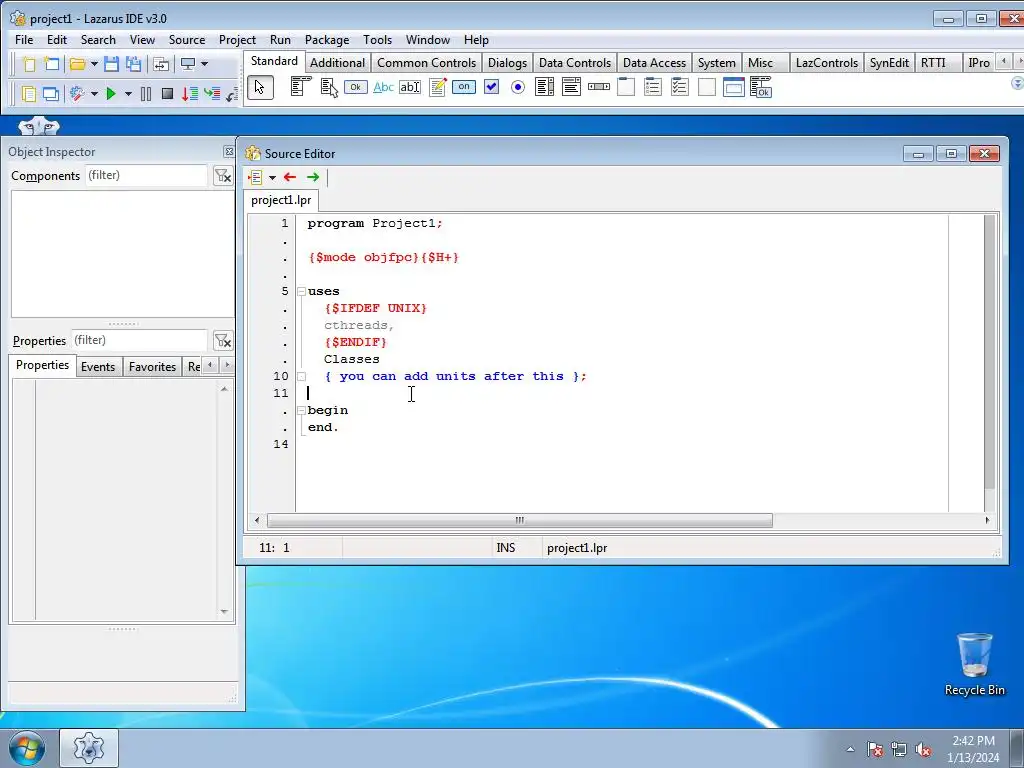Viewport: 1024px width, 768px height.
Task: Open the Tools menu
Action: (x=377, y=40)
